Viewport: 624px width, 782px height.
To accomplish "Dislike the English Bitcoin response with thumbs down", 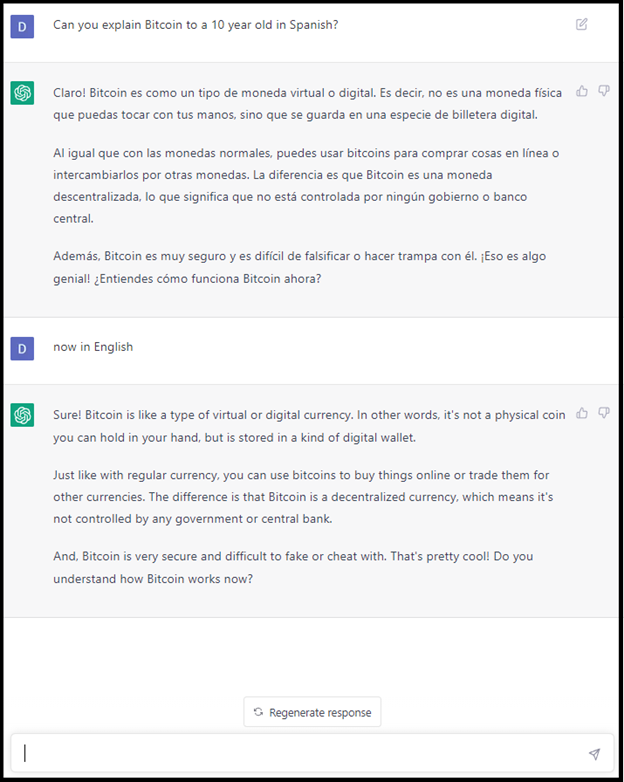I will 604,413.
